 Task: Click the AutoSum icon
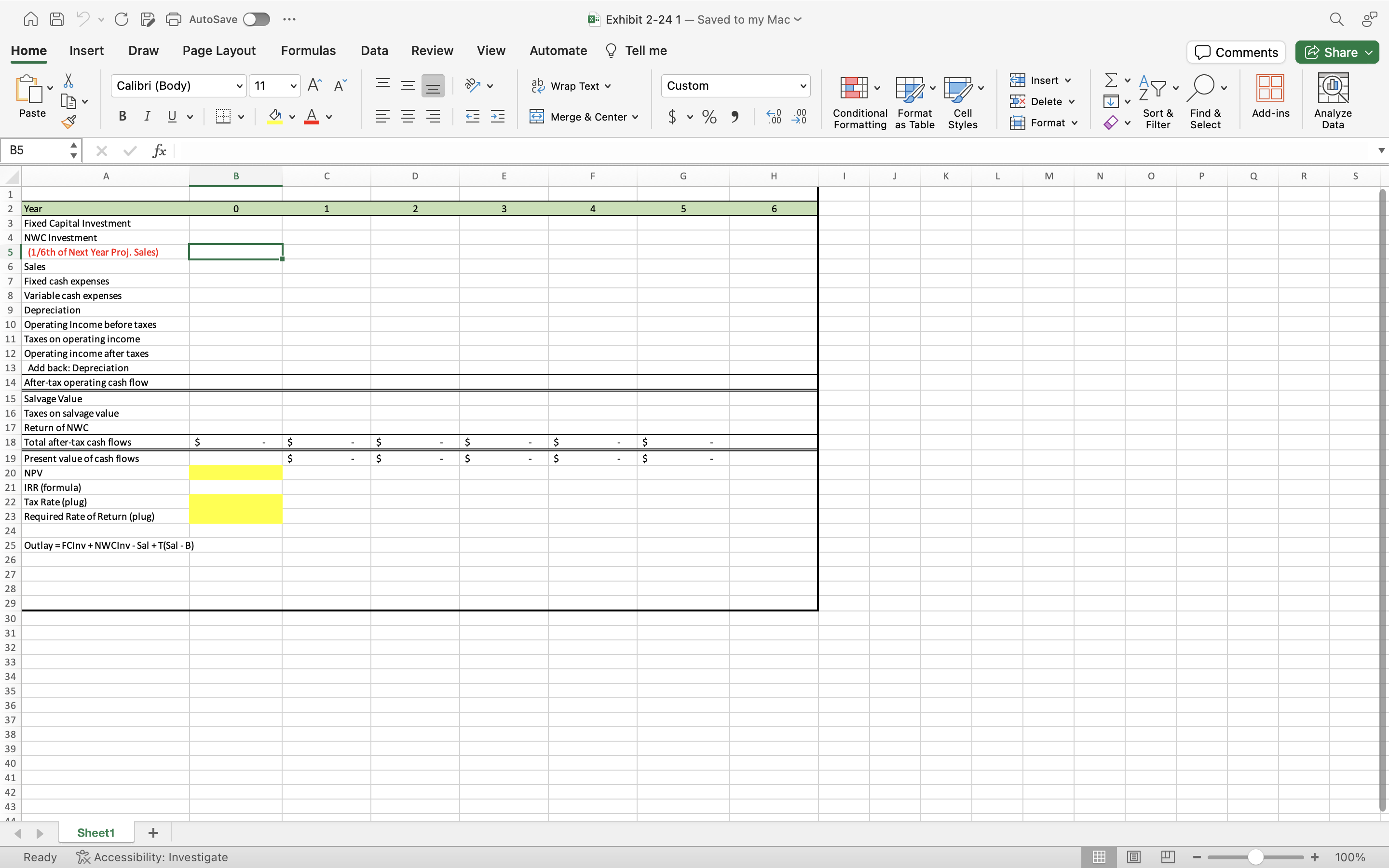point(1112,80)
